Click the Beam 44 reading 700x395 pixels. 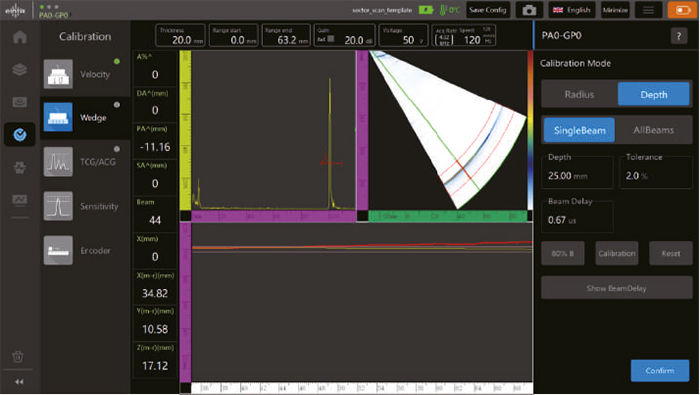click(x=154, y=214)
